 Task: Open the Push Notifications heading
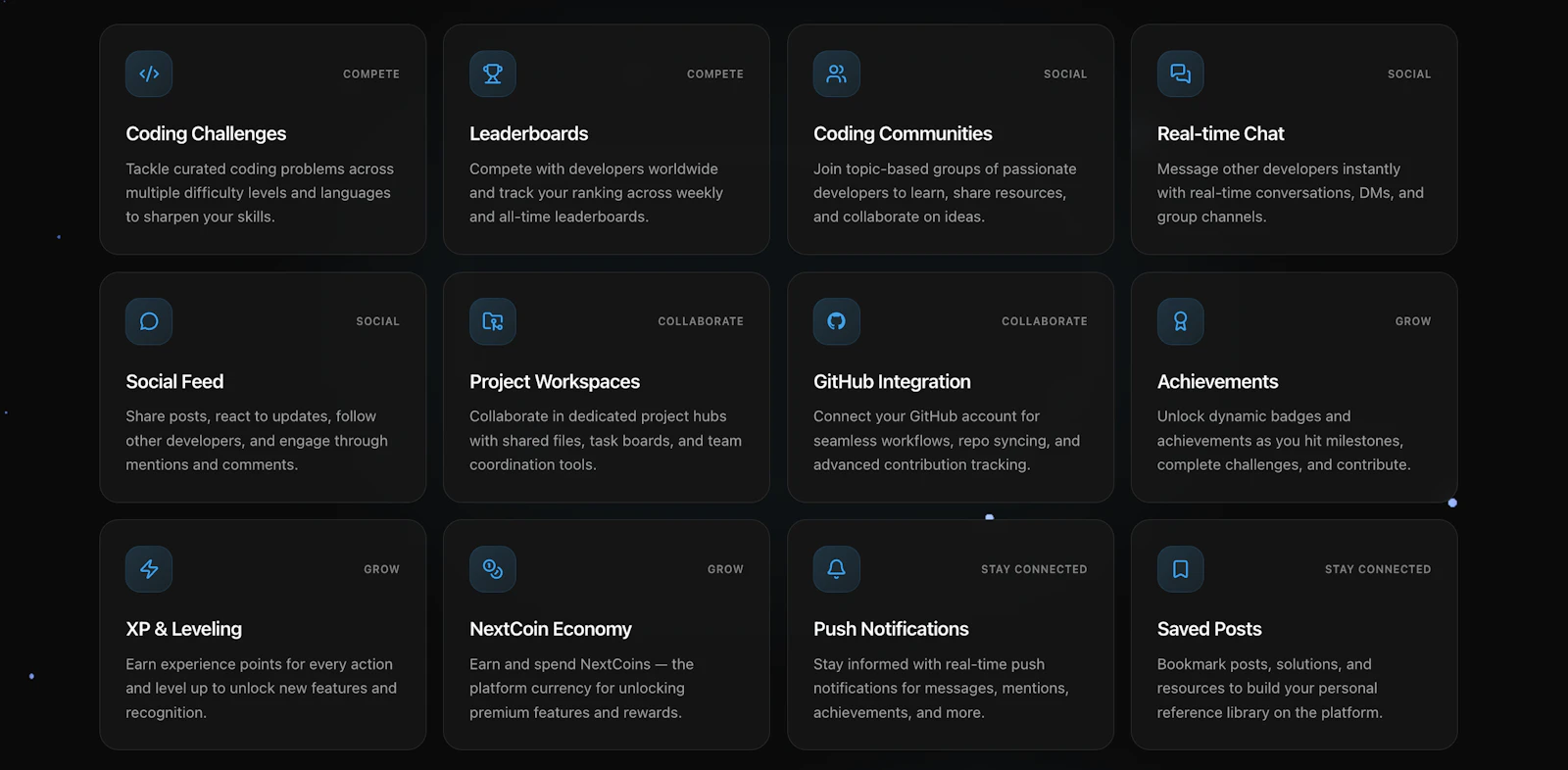(891, 629)
